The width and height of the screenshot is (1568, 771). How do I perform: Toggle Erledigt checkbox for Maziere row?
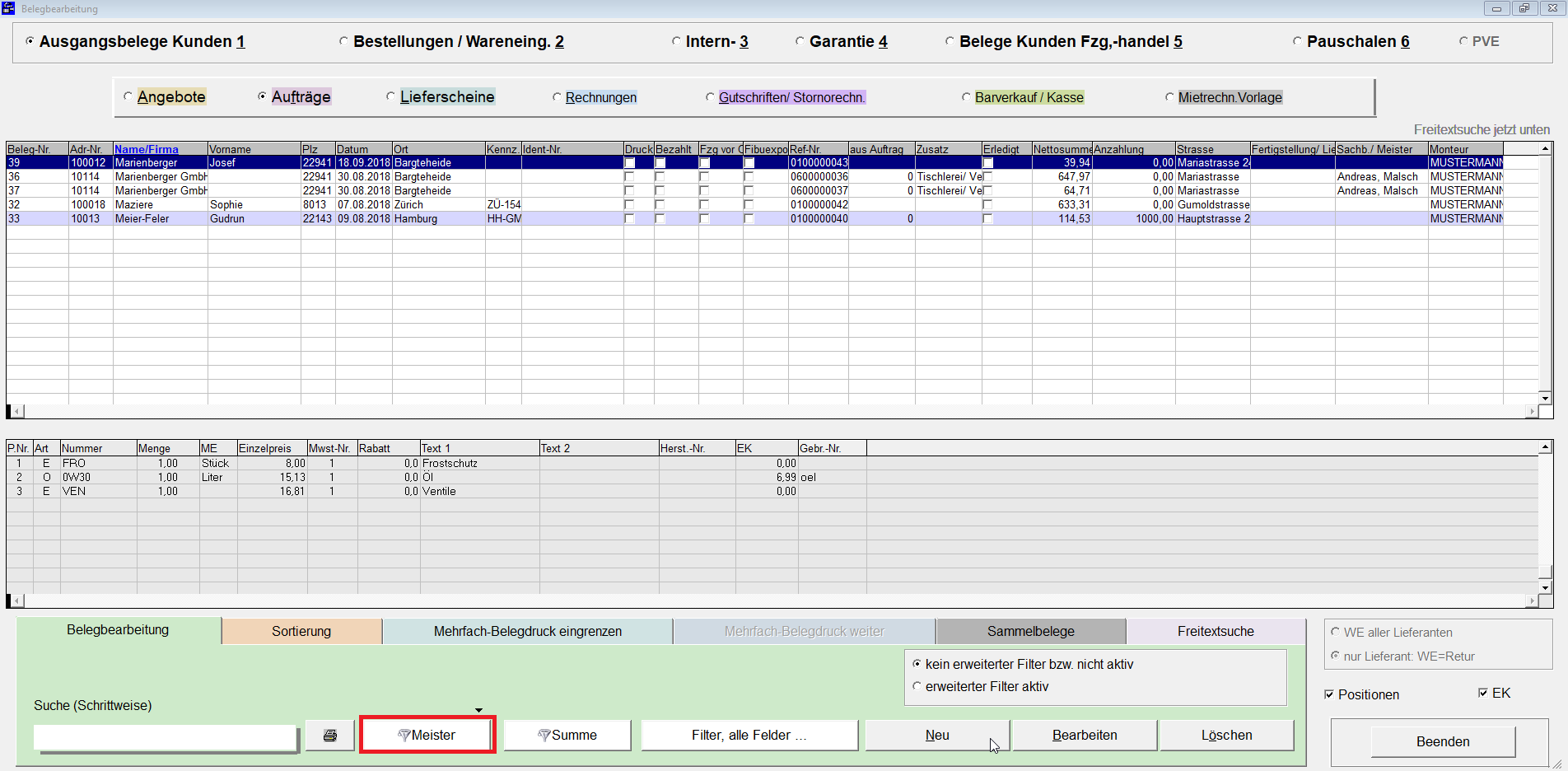pos(987,205)
